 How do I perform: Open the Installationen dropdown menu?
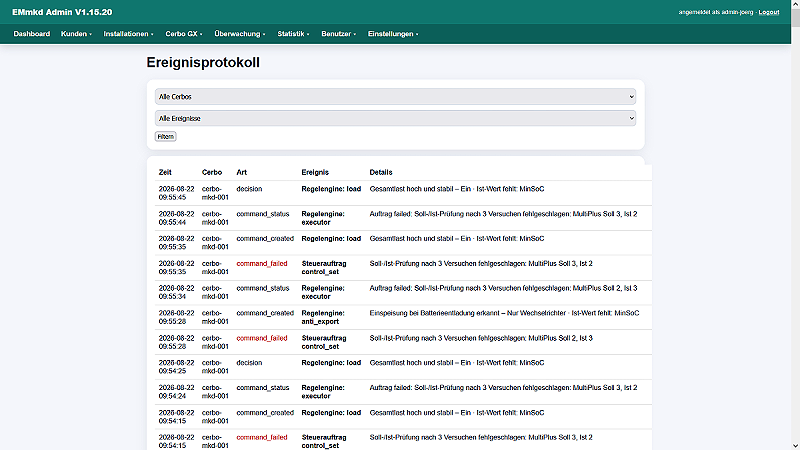tap(128, 34)
